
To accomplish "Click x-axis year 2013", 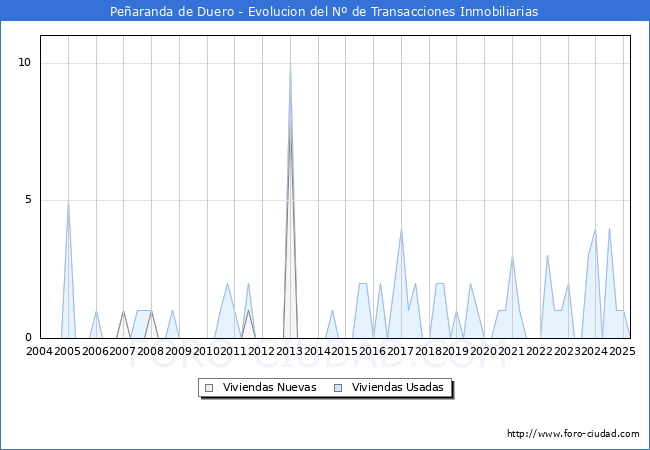I will (289, 351).
